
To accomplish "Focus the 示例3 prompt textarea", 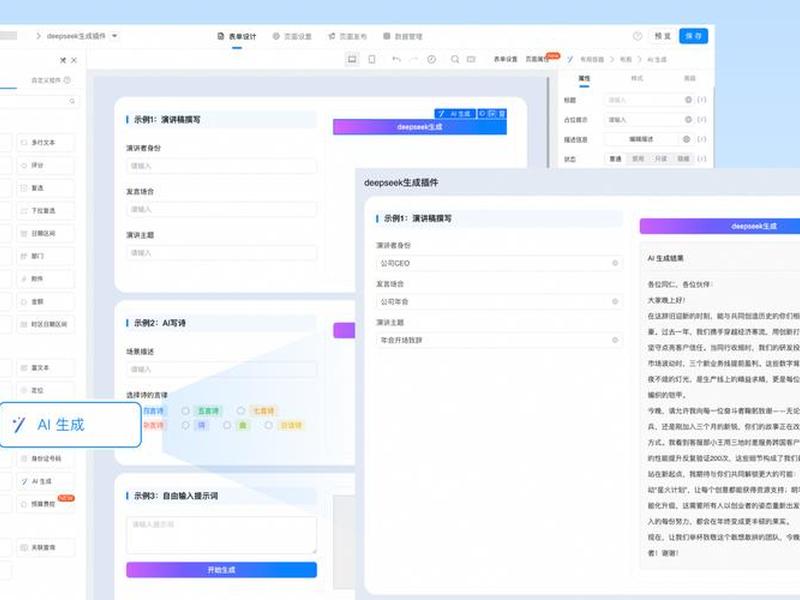I will [x=221, y=535].
